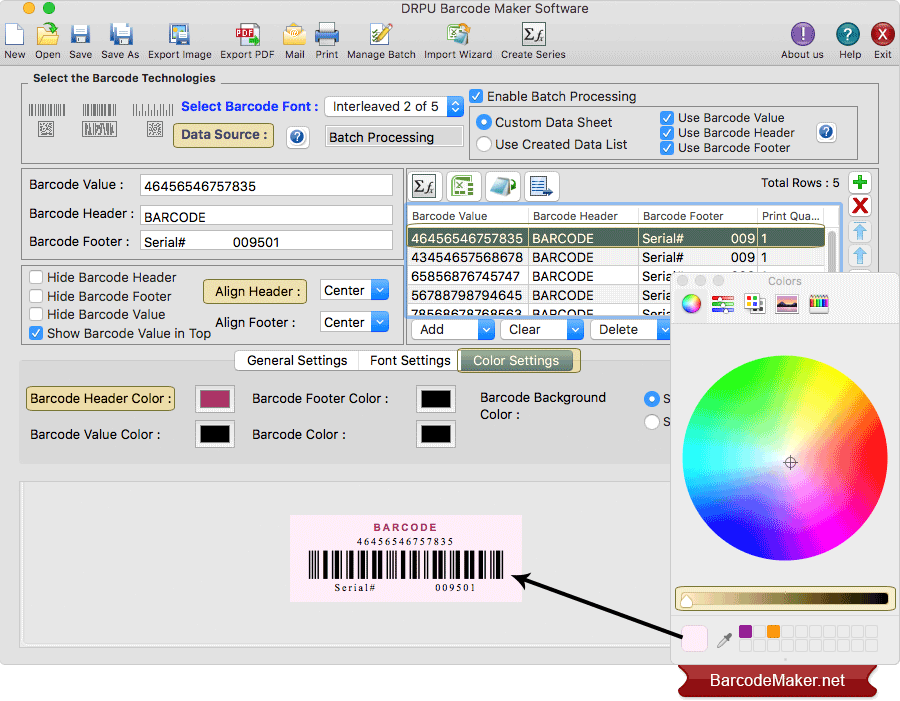This screenshot has height=701, width=900.
Task: Open Align Header dropdown
Action: (x=354, y=290)
